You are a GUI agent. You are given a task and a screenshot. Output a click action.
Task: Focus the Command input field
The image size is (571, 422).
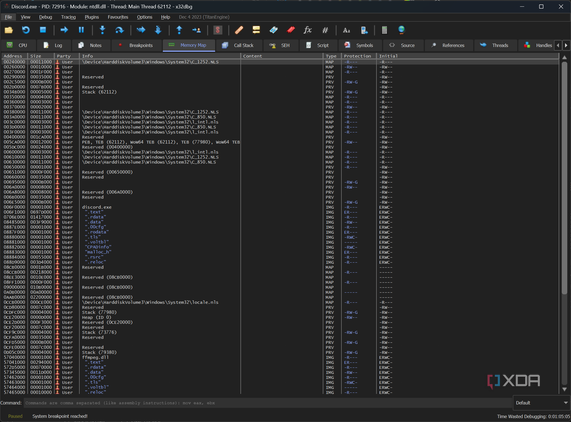(267, 403)
